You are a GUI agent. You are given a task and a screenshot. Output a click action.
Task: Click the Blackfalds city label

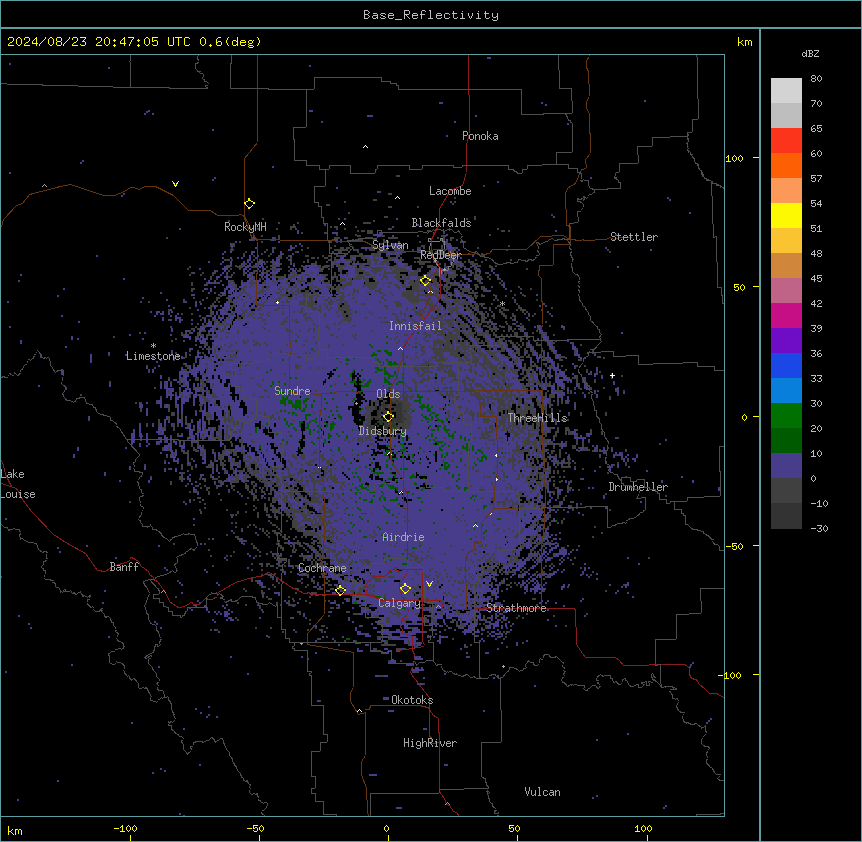[x=441, y=223]
